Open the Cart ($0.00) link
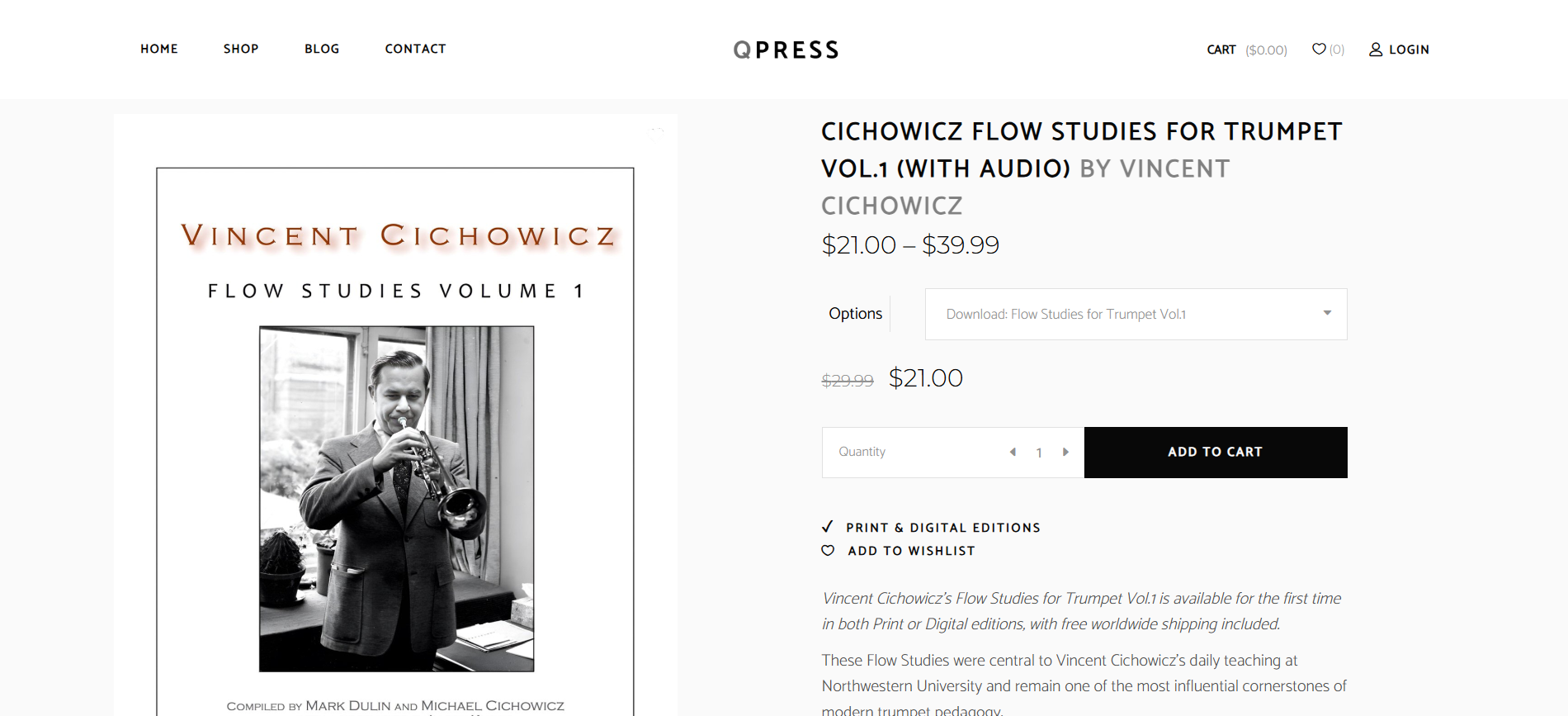Image resolution: width=1568 pixels, height=716 pixels. click(x=1247, y=50)
